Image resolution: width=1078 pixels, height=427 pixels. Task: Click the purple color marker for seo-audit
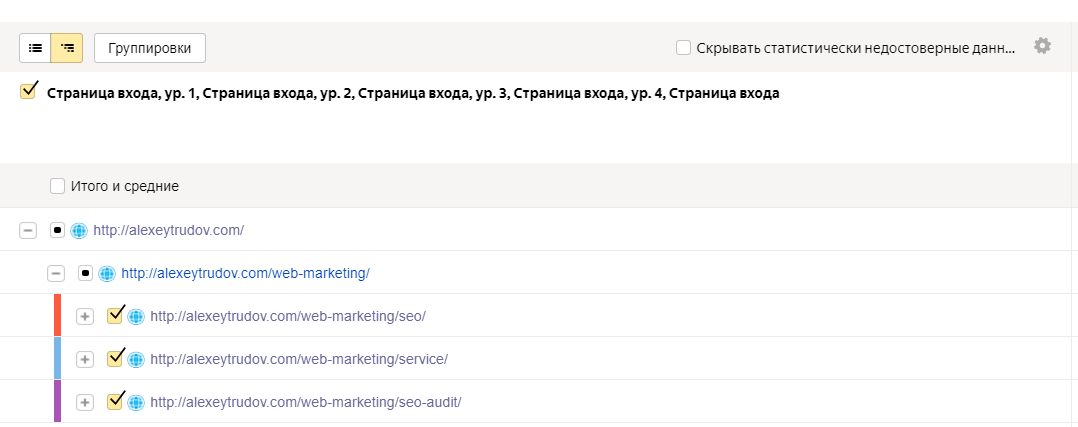(x=58, y=401)
